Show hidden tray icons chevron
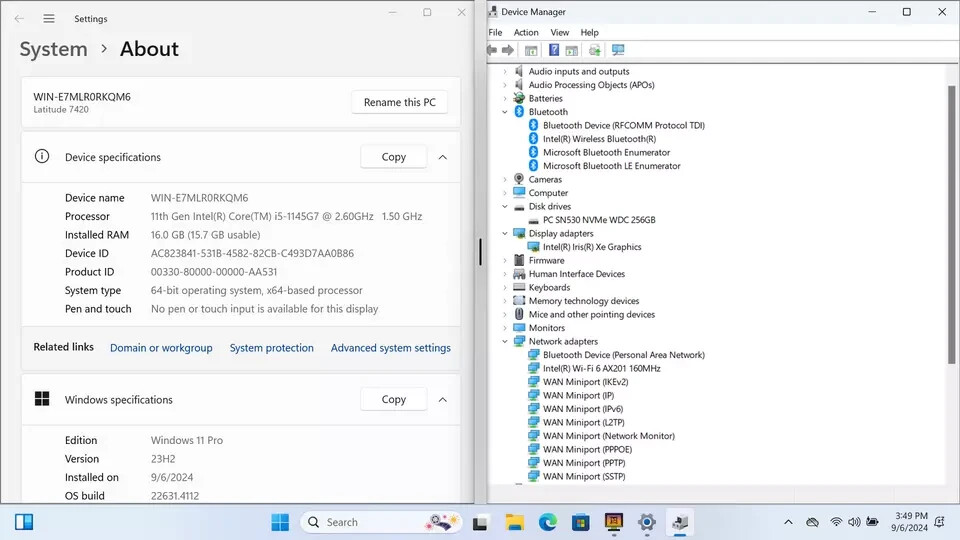 point(788,522)
